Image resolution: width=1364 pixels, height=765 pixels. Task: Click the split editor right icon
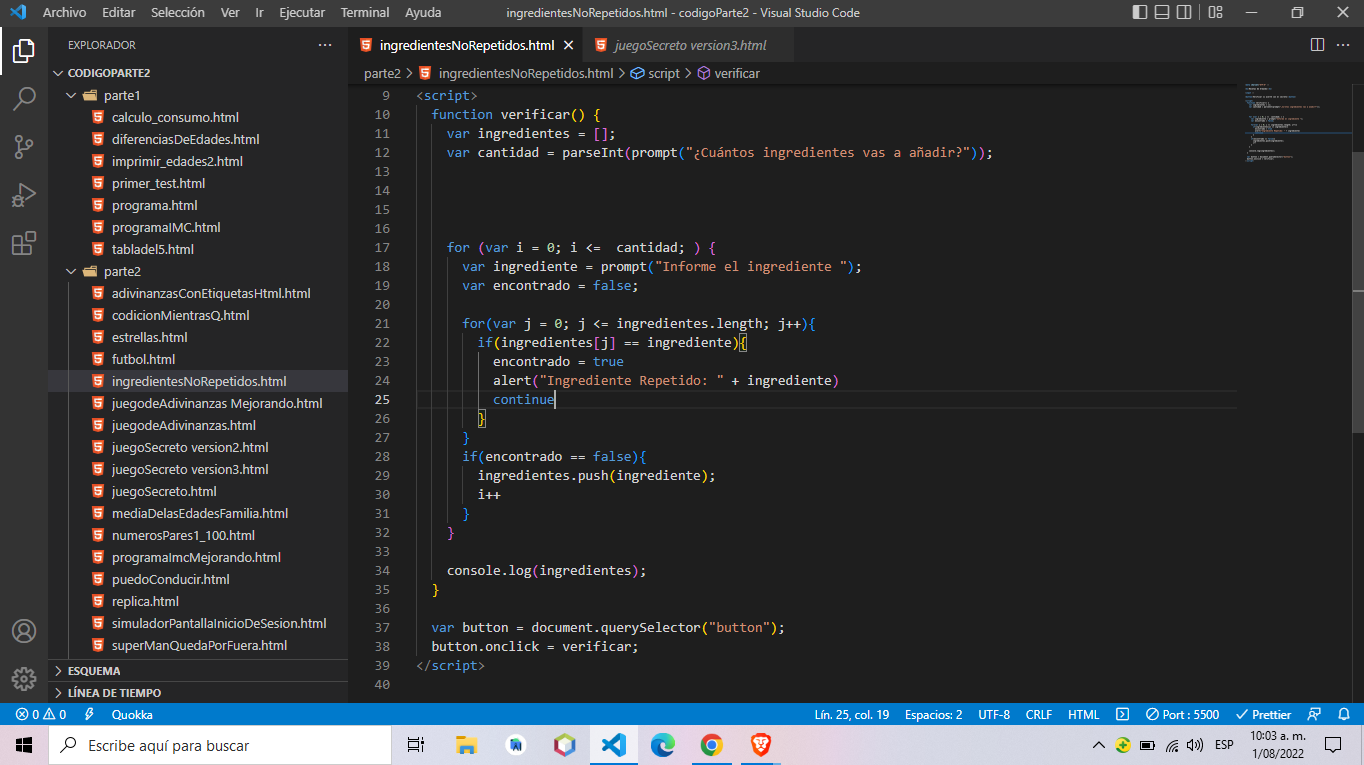click(x=1318, y=45)
